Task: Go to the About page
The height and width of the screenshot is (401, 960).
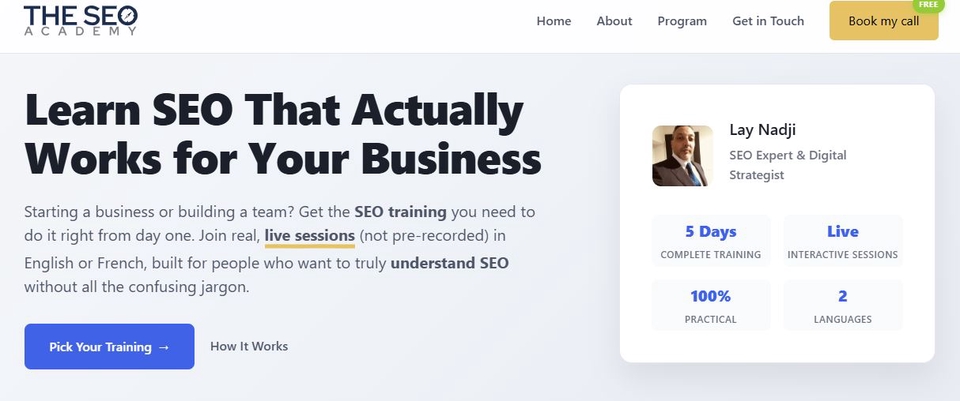Action: click(614, 21)
